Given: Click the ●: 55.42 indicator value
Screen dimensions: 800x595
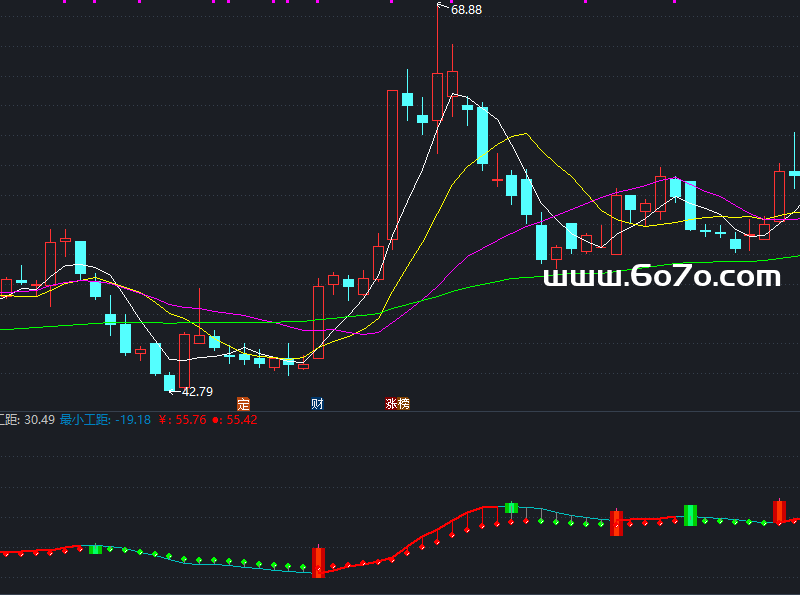Looking at the screenshot, I should click(235, 420).
